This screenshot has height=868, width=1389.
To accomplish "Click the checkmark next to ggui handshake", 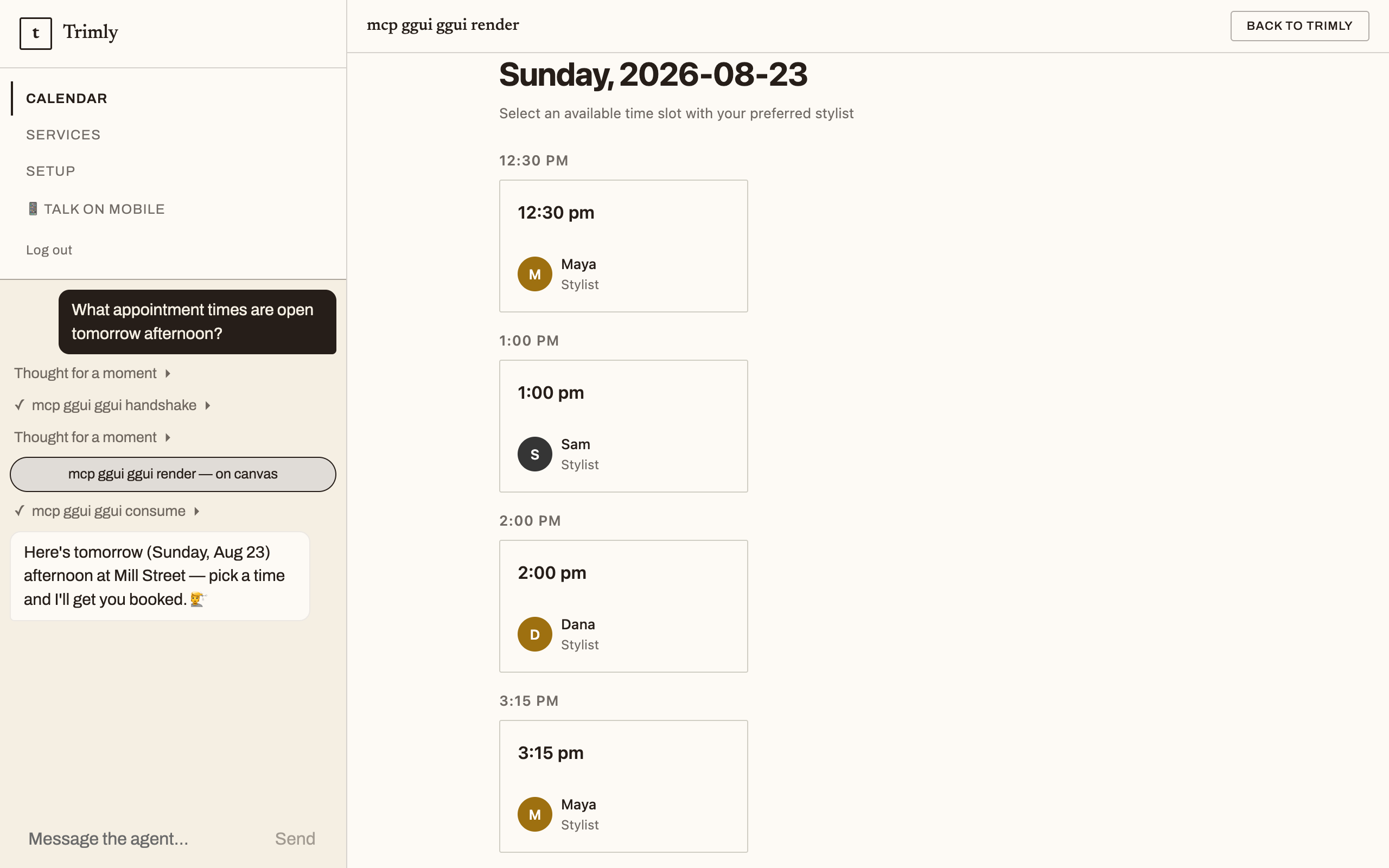I will click(20, 405).
